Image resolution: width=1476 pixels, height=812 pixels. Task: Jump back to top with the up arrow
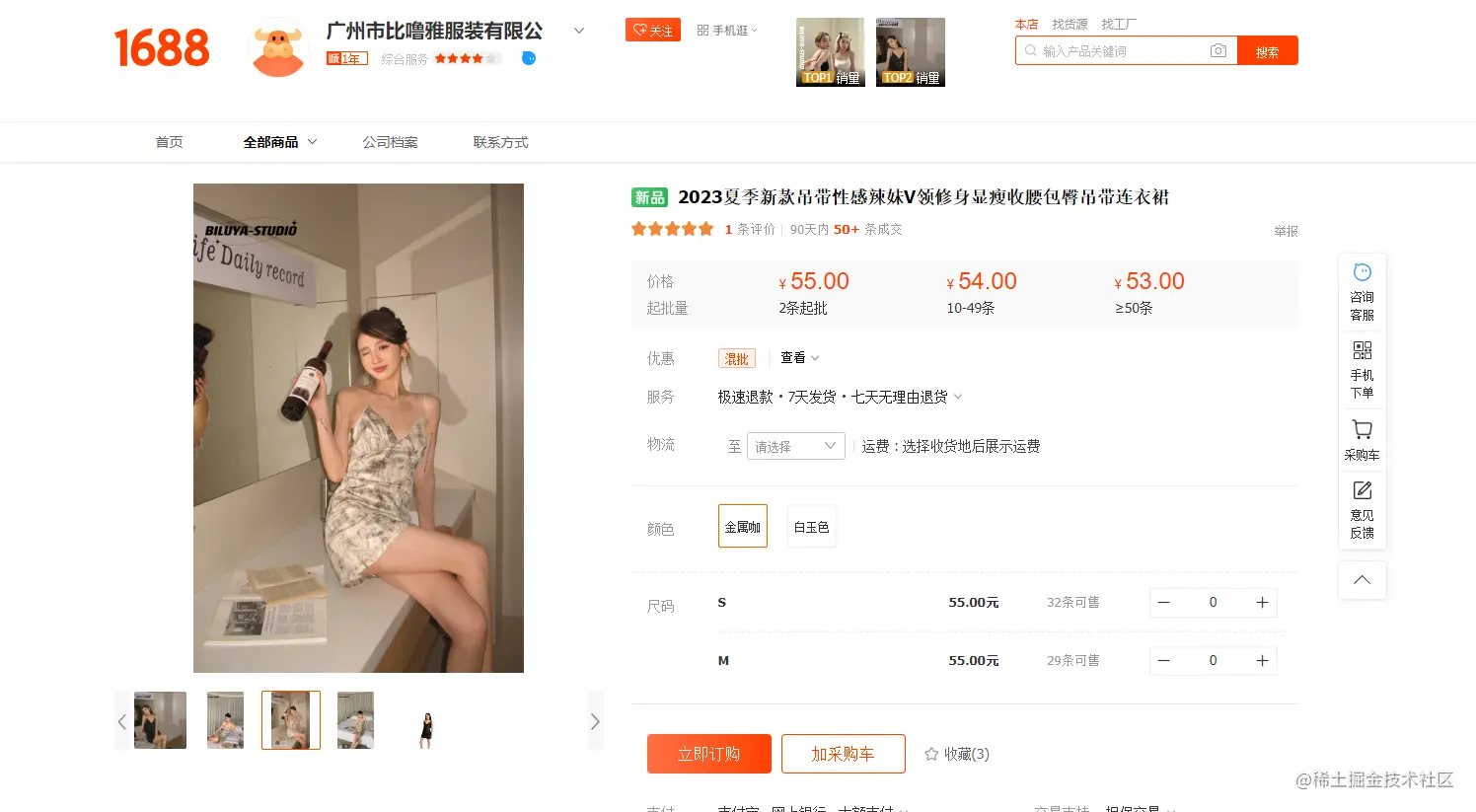tap(1362, 580)
